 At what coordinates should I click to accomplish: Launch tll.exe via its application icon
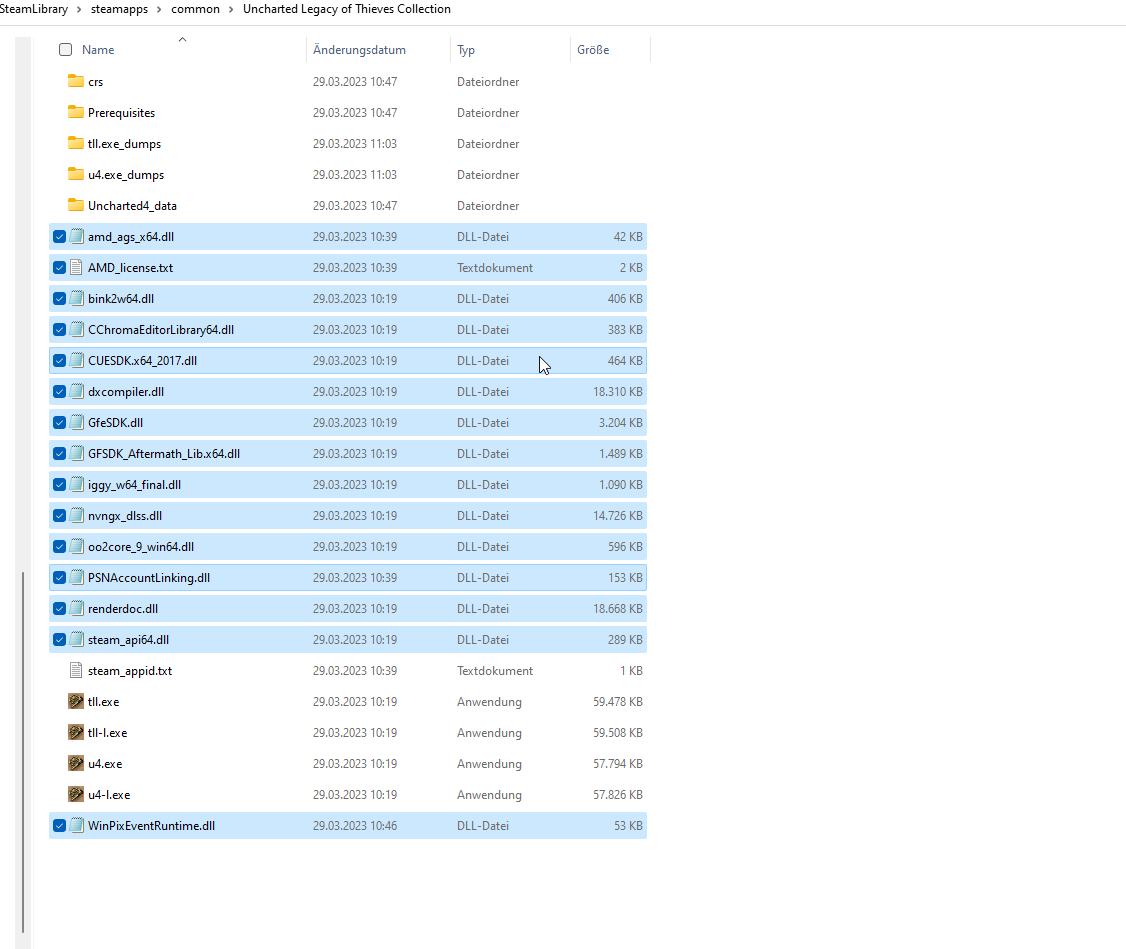pyautogui.click(x=77, y=701)
